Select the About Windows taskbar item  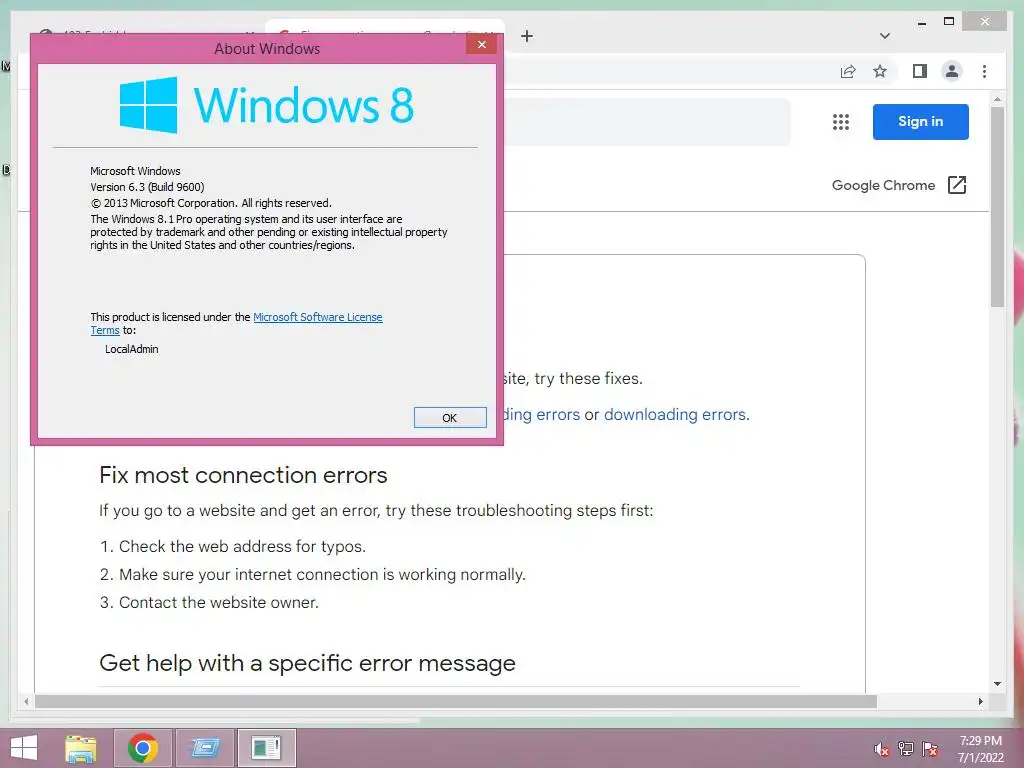(x=266, y=748)
